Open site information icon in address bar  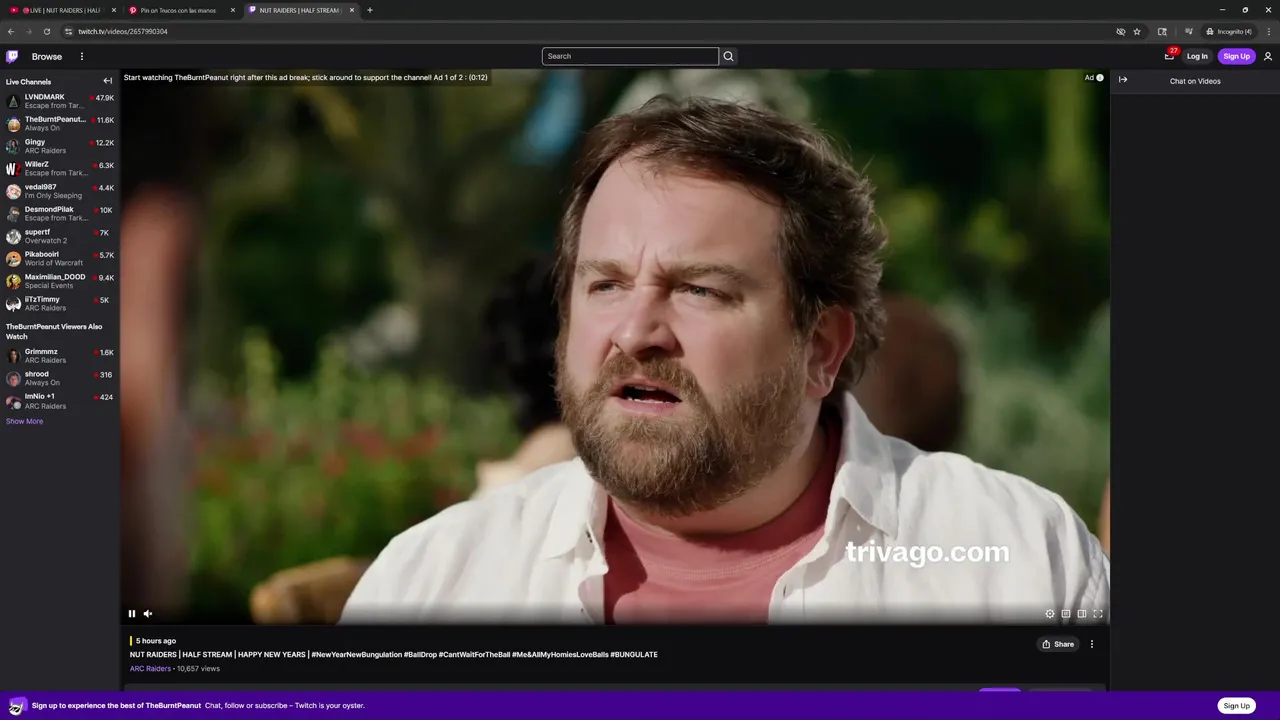pyautogui.click(x=68, y=31)
